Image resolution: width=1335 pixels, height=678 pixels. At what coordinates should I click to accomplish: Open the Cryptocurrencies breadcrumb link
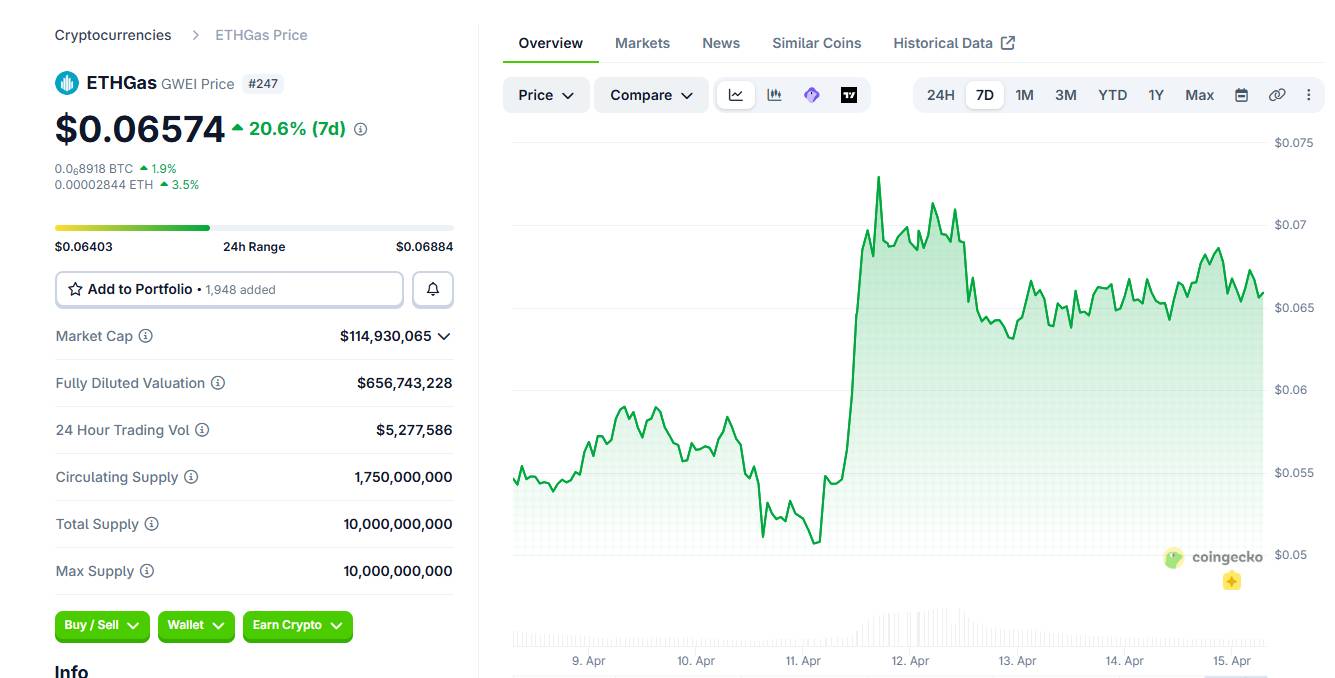[112, 34]
